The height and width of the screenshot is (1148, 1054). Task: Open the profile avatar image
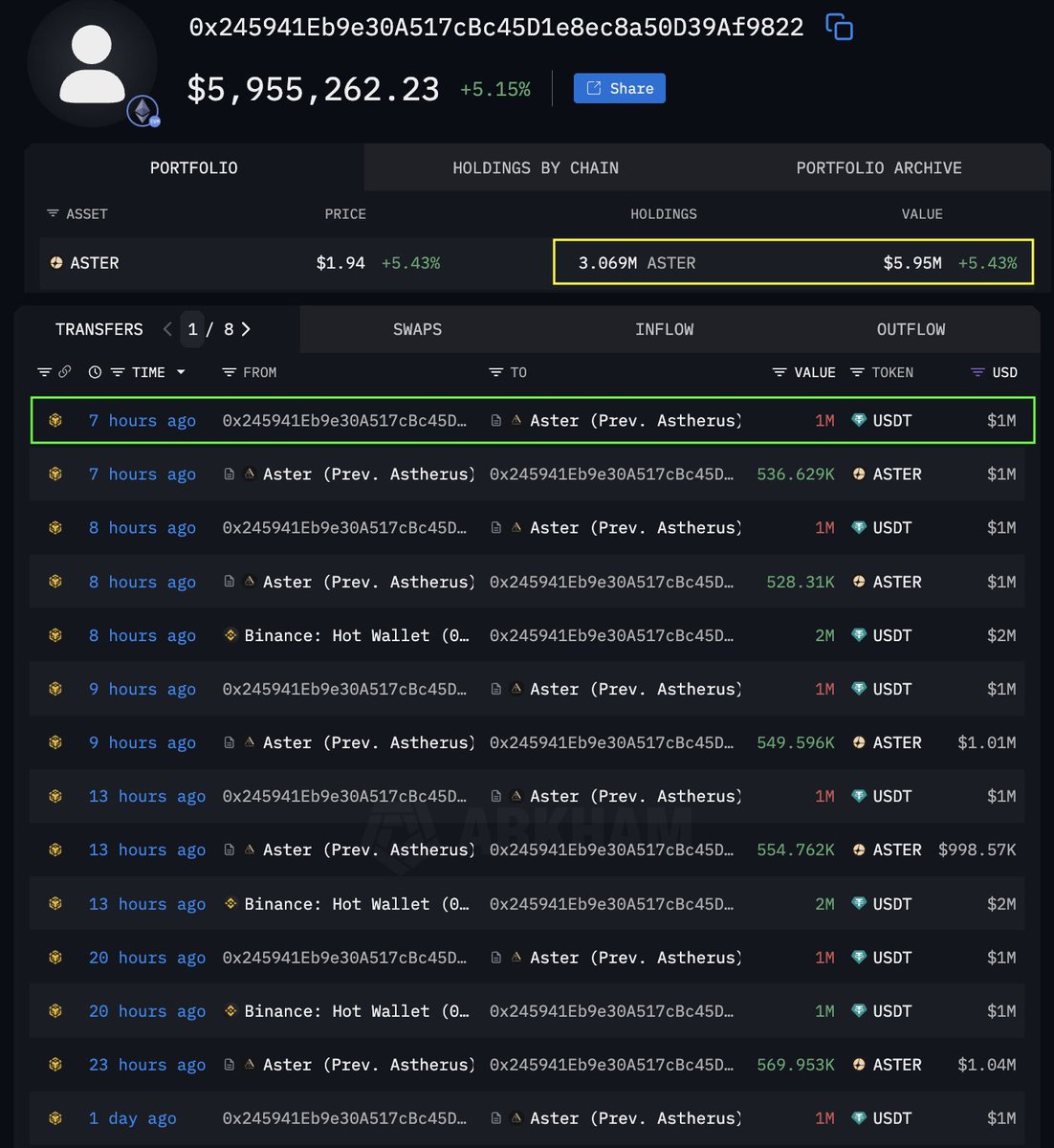pos(92,63)
